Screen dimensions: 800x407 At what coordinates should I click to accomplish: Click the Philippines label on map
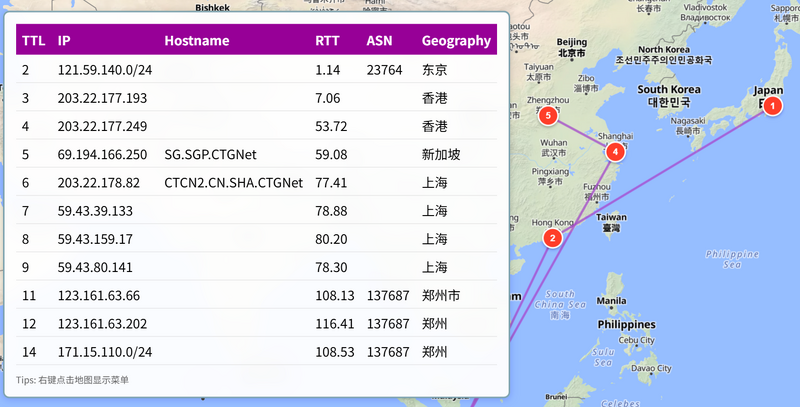tap(627, 324)
